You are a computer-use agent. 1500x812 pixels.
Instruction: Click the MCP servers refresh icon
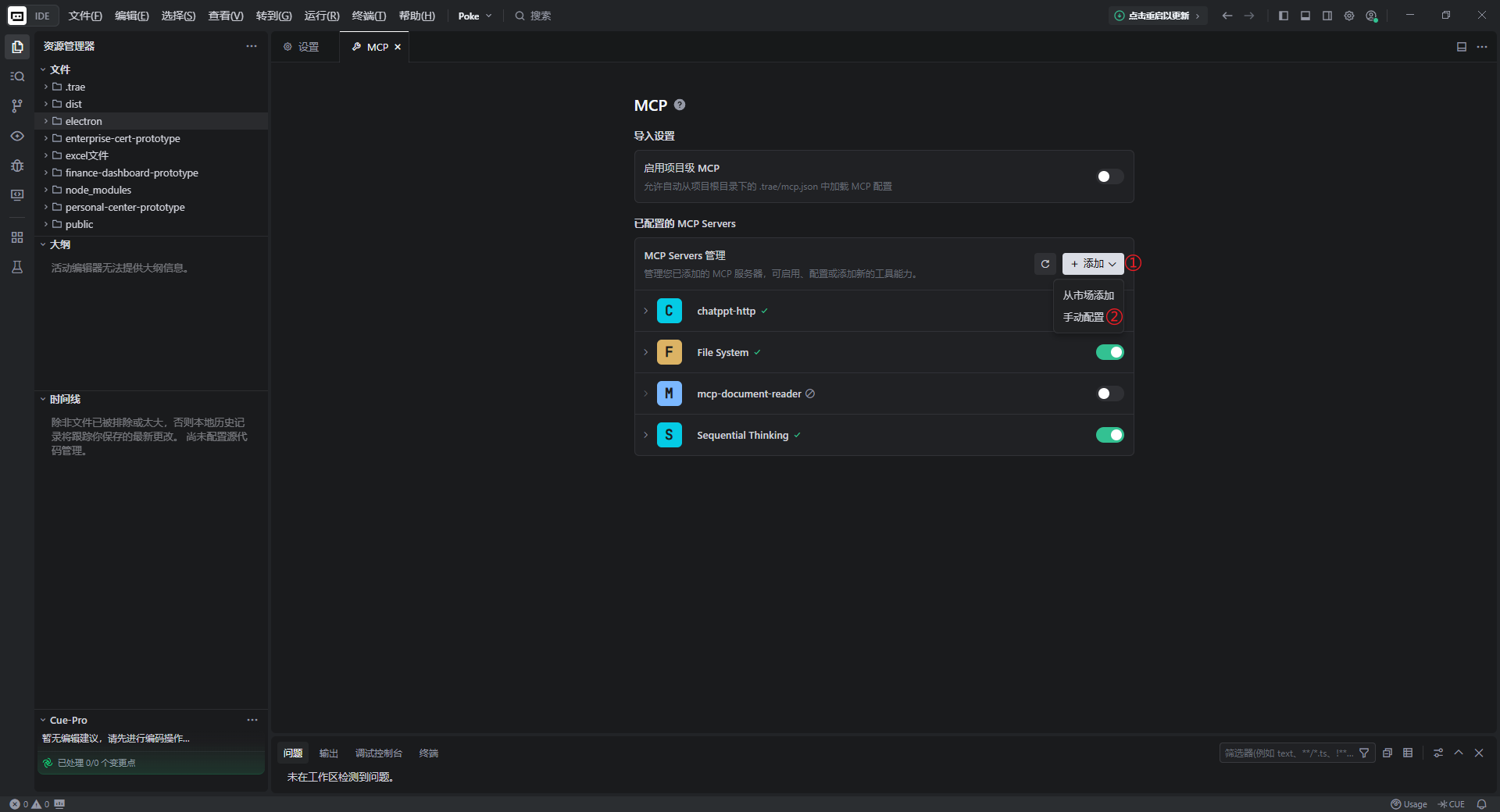pyautogui.click(x=1045, y=264)
